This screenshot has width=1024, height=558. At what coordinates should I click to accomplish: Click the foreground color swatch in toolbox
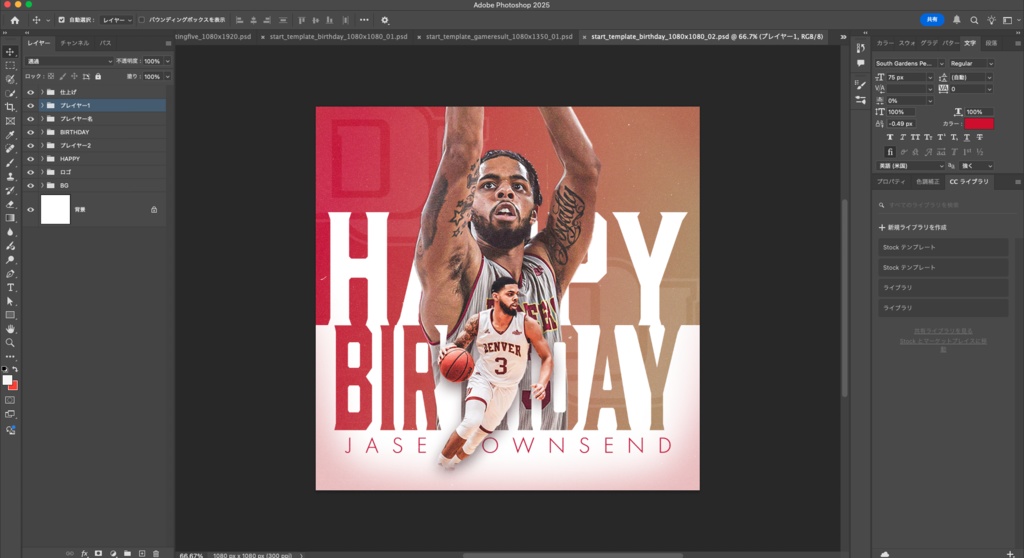pyautogui.click(x=7, y=380)
